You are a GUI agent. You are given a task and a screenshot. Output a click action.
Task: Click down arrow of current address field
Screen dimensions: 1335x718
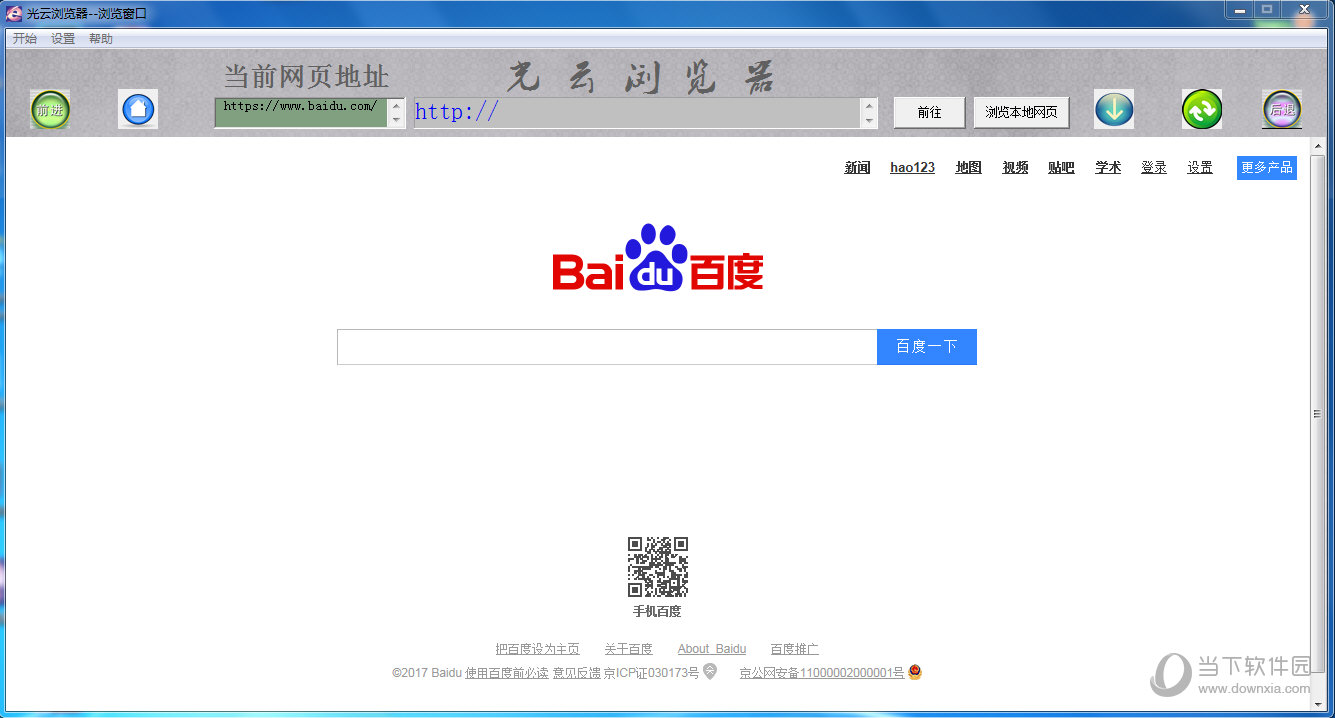pos(396,120)
